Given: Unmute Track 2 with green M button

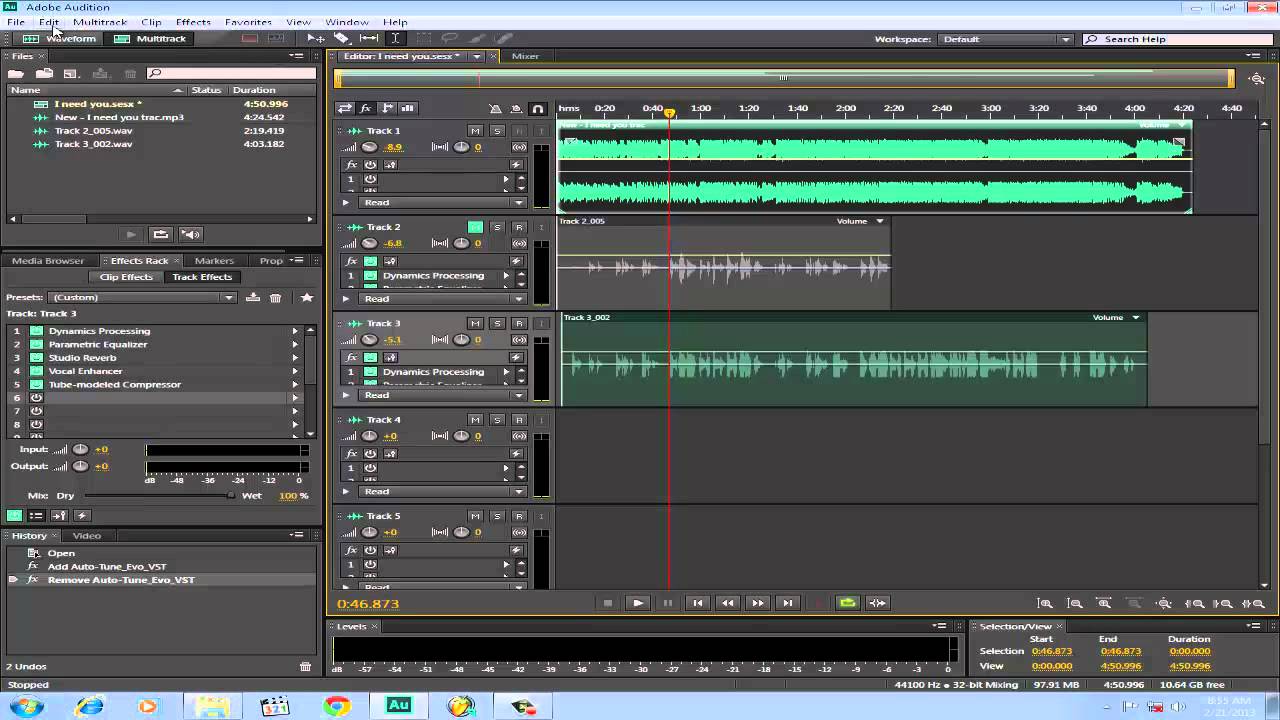Looking at the screenshot, I should [475, 227].
